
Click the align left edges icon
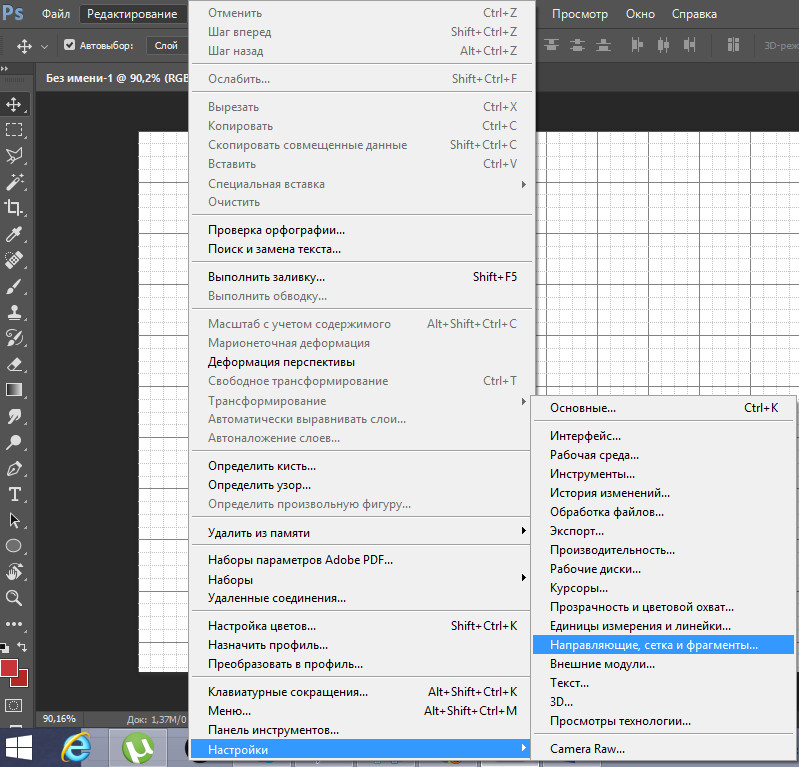coord(637,45)
